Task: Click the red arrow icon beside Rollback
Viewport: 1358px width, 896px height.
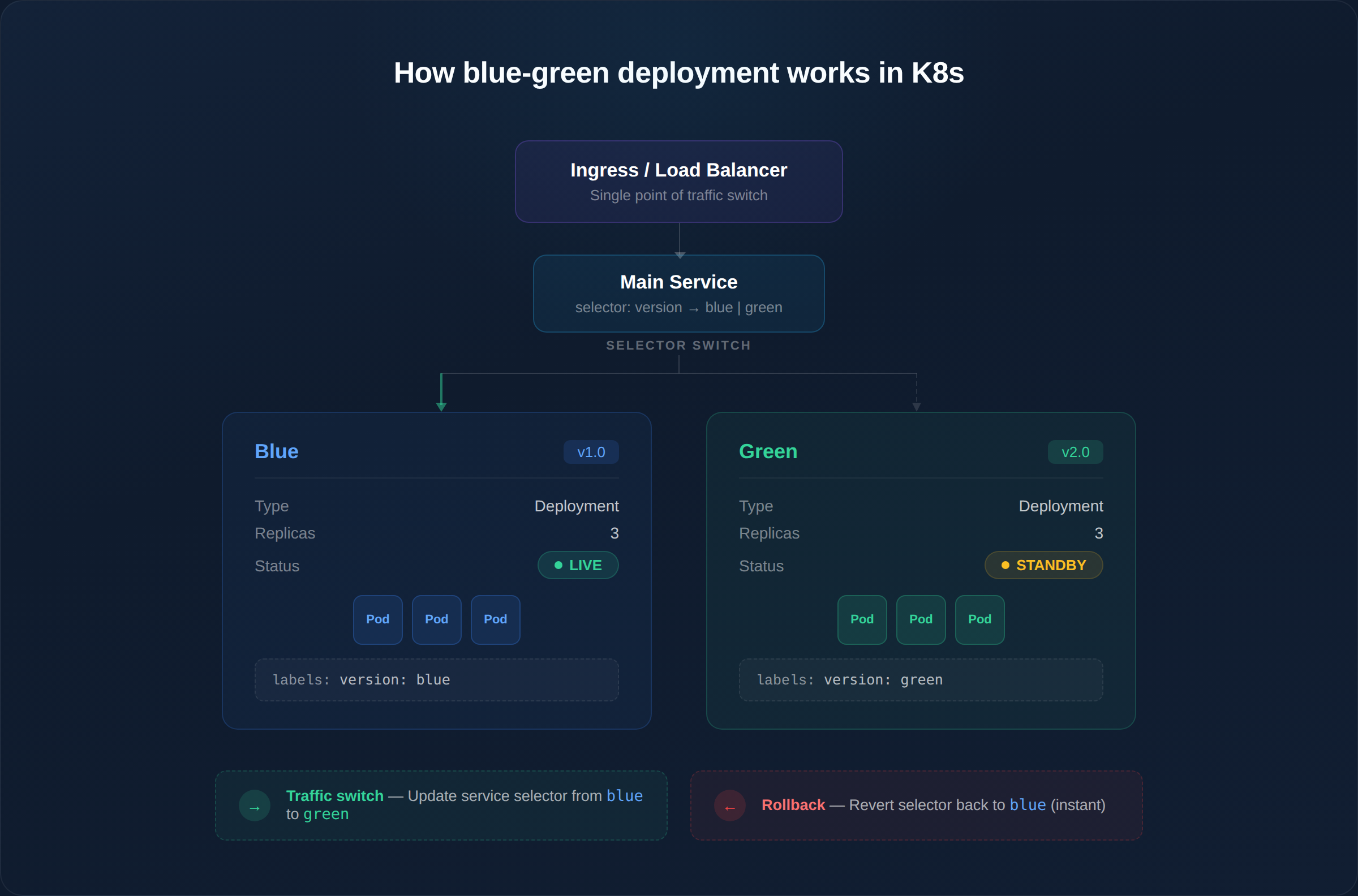Action: [729, 805]
